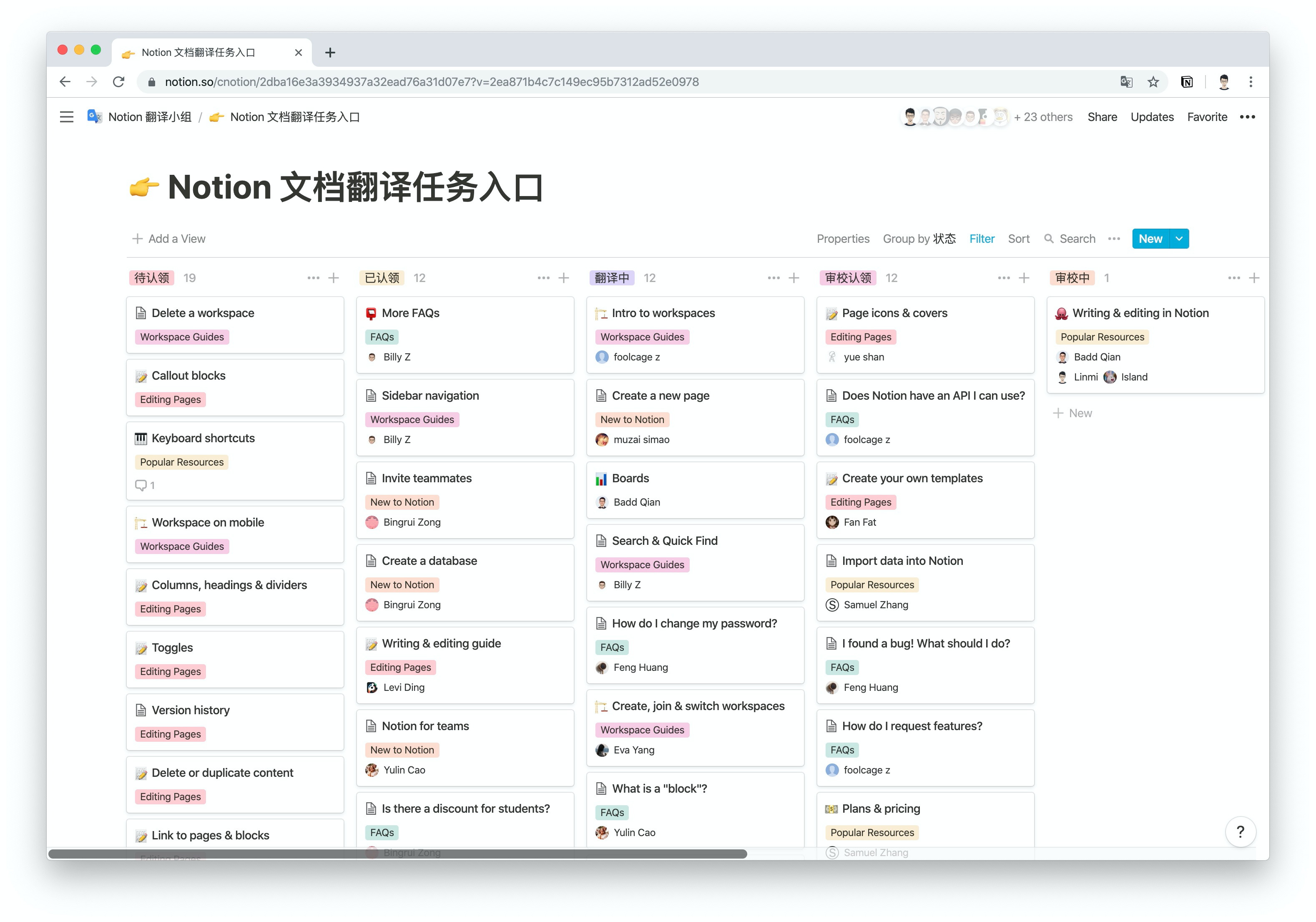Open the Import data into Notion card
1316x922 pixels.
coord(925,582)
